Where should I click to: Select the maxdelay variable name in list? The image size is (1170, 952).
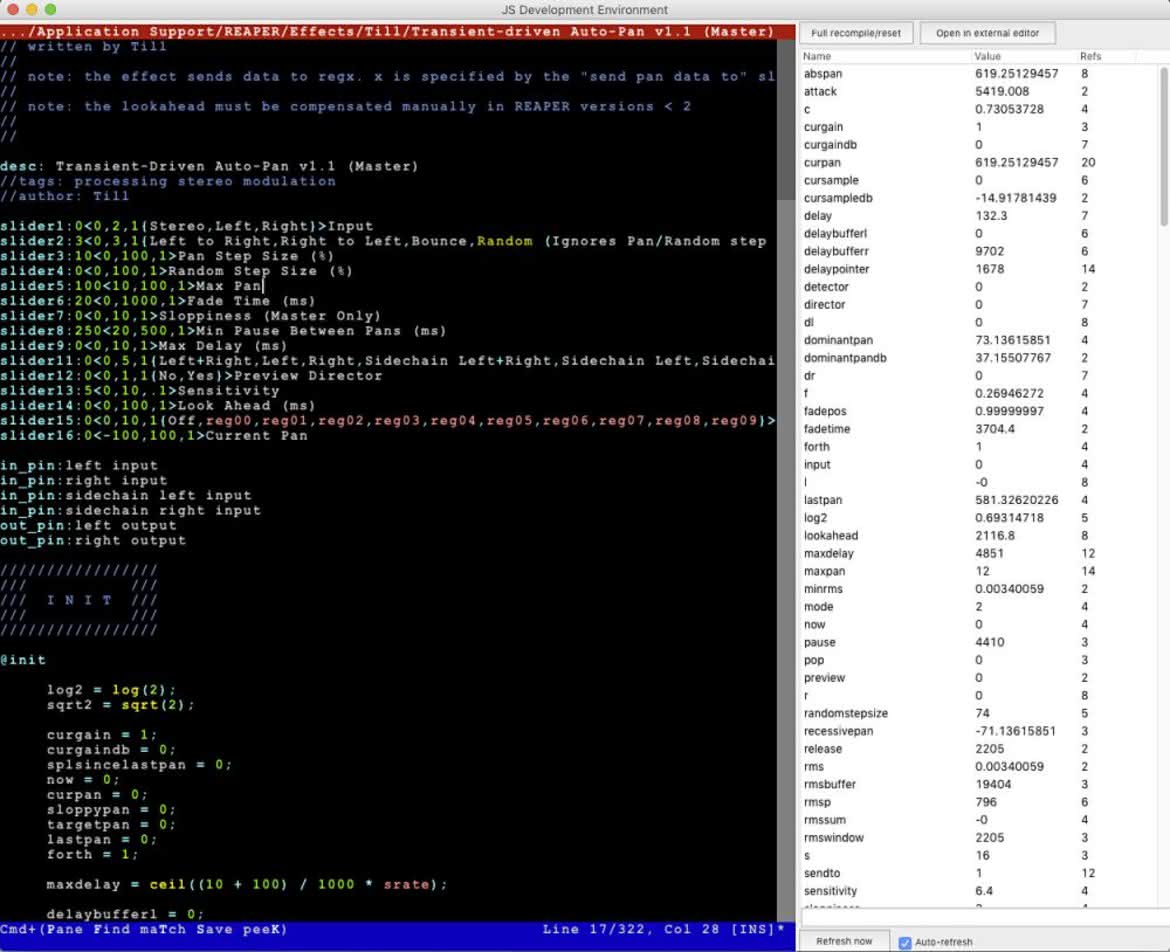828,554
